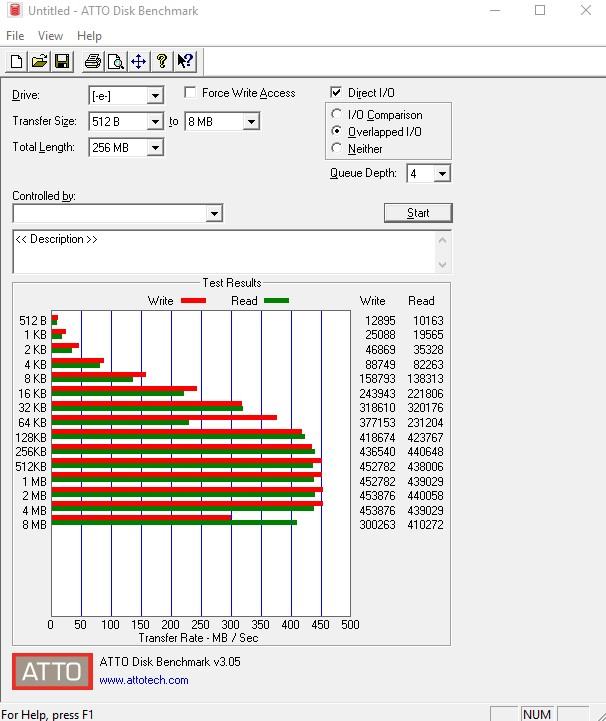The height and width of the screenshot is (721, 606).
Task: Click the Write column header in results
Action: pyautogui.click(x=372, y=301)
